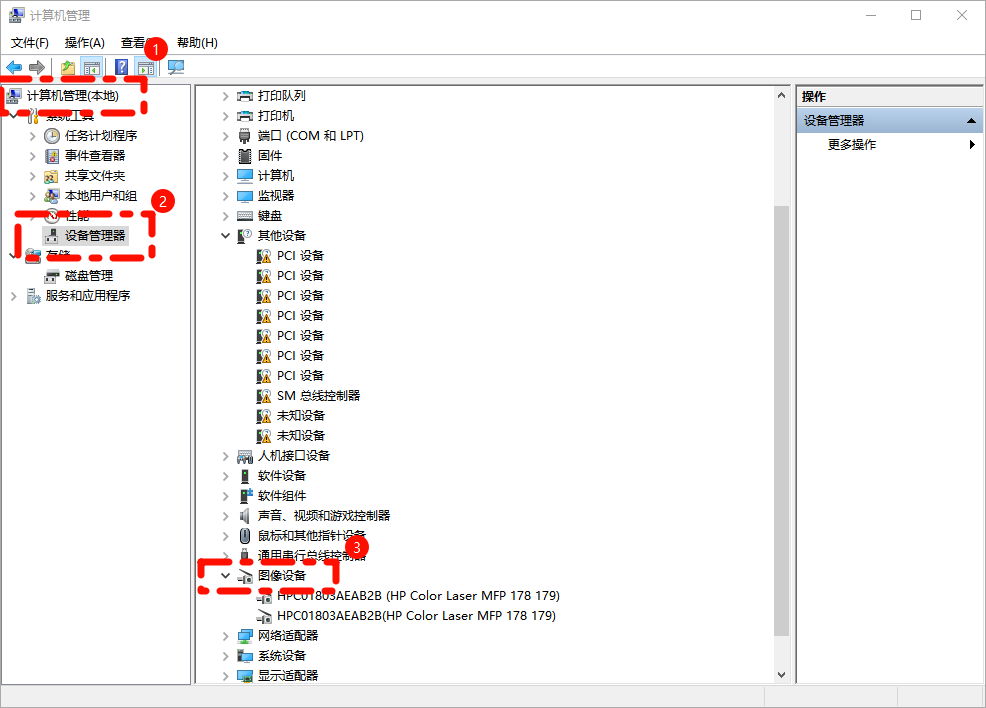The width and height of the screenshot is (986, 708).
Task: Click the 磁盘管理 disk icon
Action: [52, 275]
